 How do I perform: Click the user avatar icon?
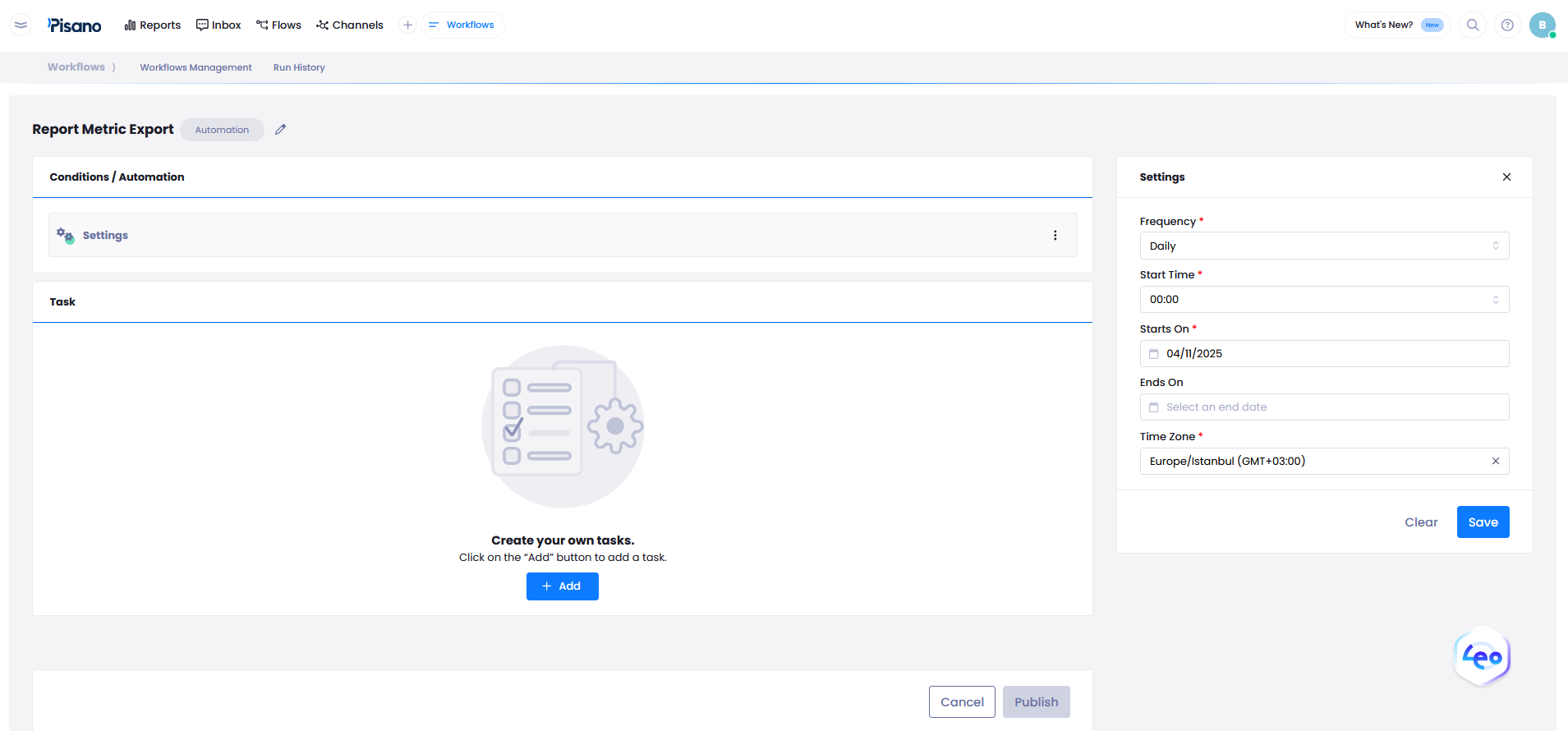pos(1542,25)
